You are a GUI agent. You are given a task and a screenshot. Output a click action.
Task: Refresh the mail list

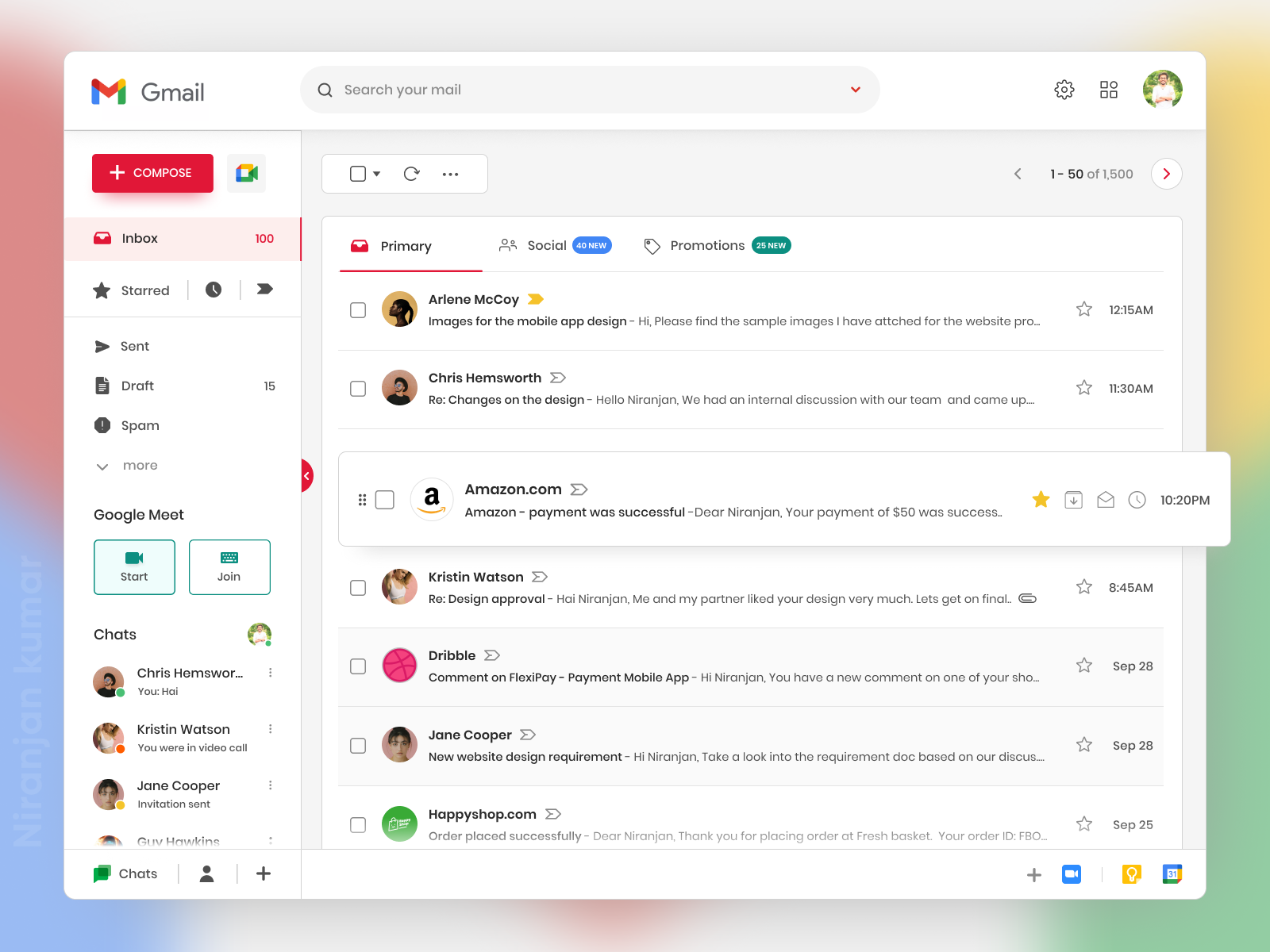pyautogui.click(x=411, y=174)
